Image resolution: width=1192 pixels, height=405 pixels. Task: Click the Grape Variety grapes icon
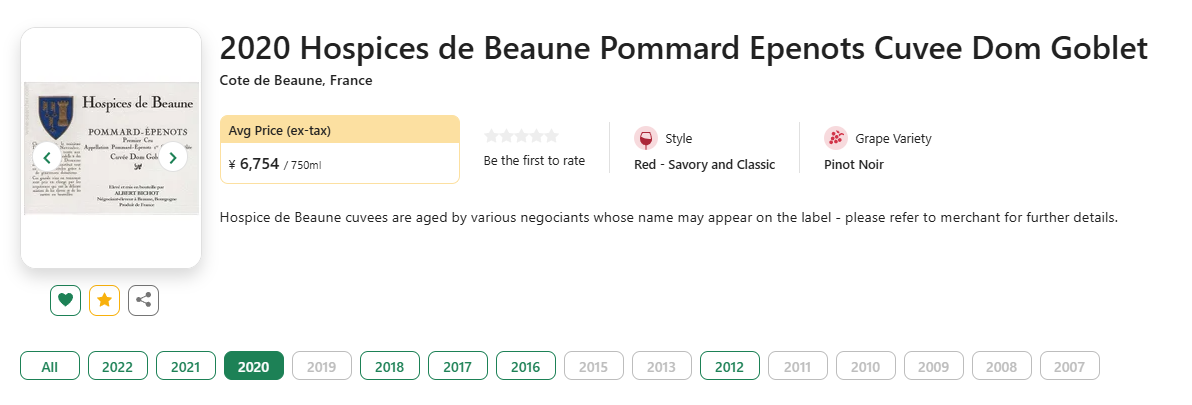[835, 138]
